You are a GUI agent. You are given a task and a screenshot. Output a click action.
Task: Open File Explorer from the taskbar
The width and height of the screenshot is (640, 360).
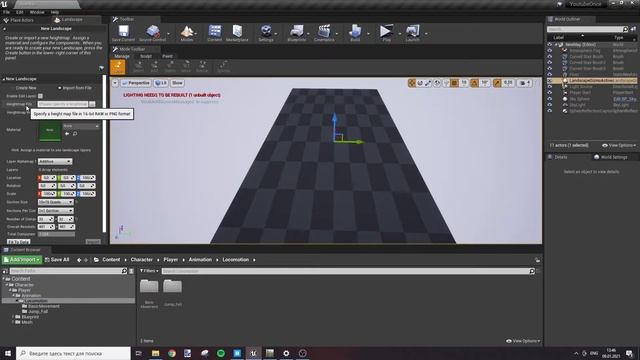[156, 353]
